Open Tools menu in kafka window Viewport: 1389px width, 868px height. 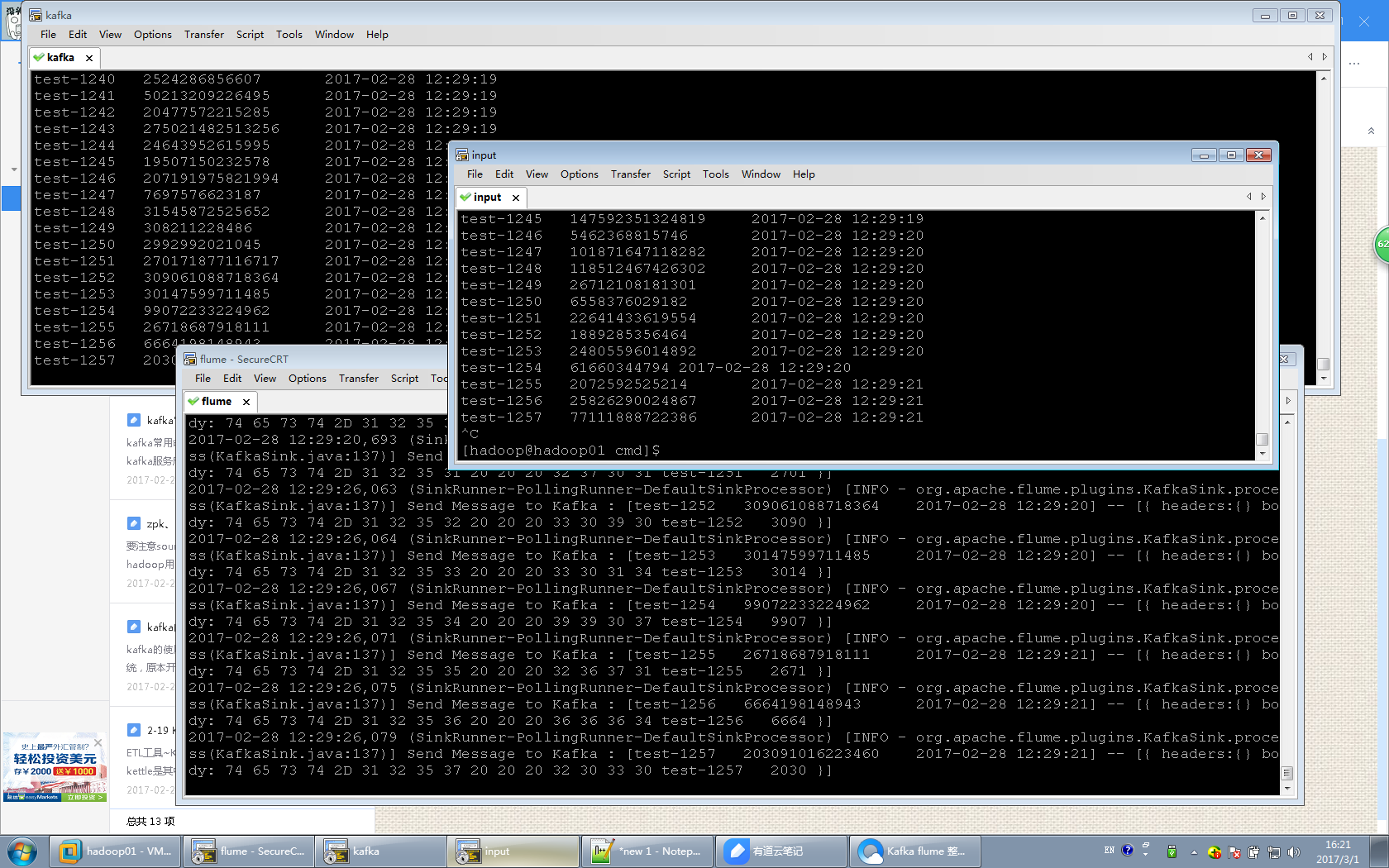pyautogui.click(x=289, y=34)
